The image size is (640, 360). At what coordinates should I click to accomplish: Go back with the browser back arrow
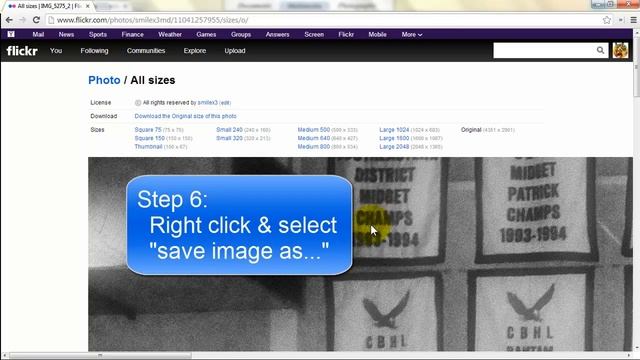pos(9,20)
